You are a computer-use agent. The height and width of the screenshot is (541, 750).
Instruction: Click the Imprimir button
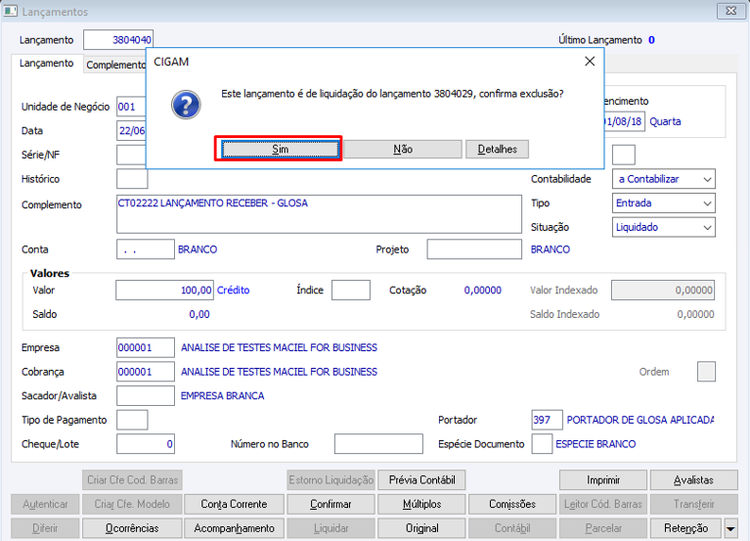603,480
